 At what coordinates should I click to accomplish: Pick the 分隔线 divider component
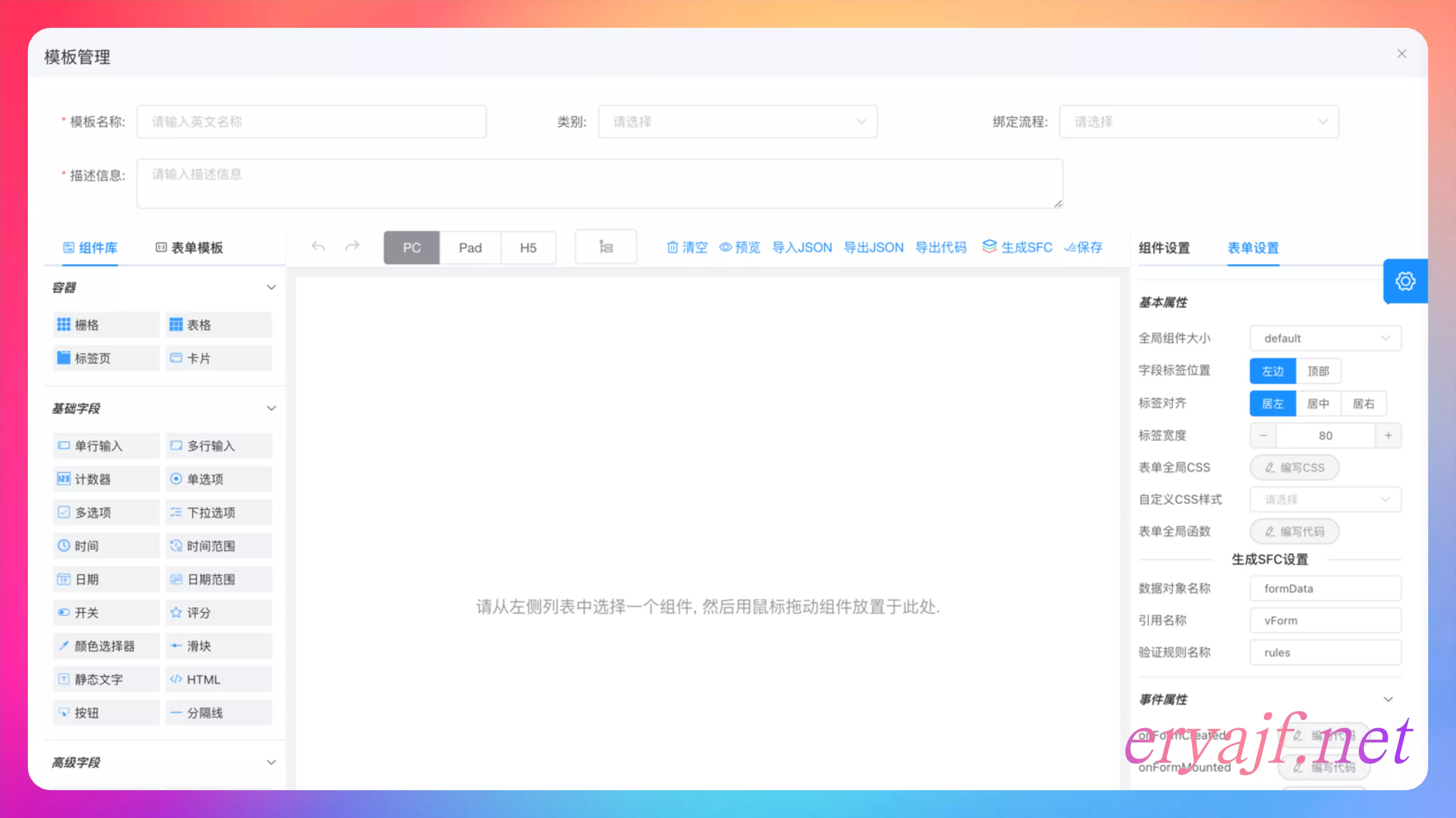point(219,712)
